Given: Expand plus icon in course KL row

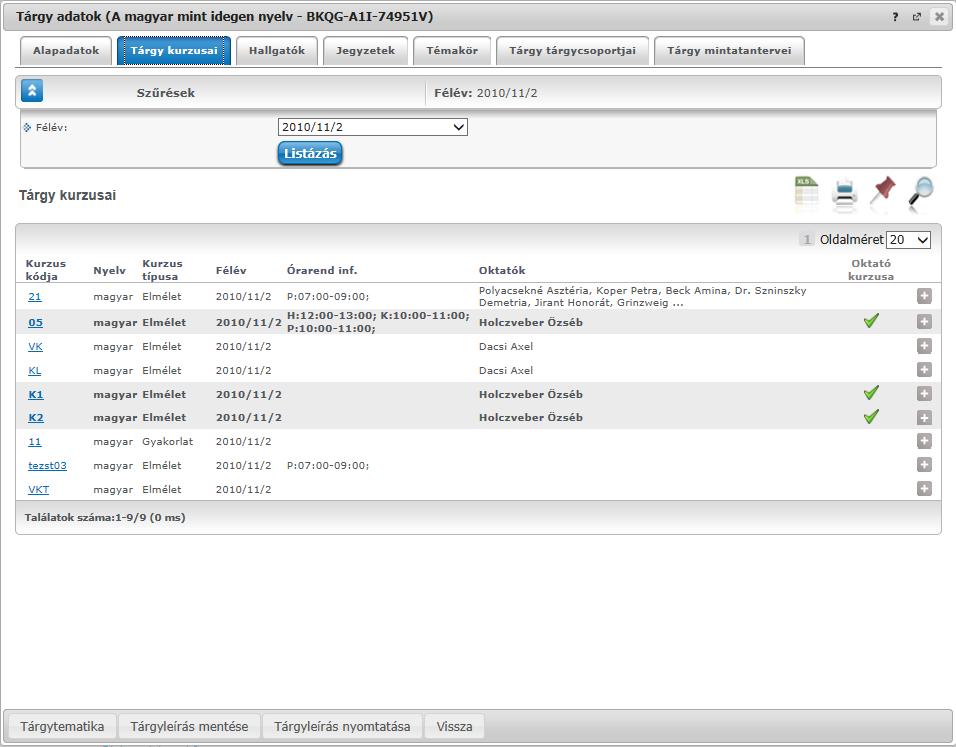Looking at the screenshot, I should pos(924,370).
